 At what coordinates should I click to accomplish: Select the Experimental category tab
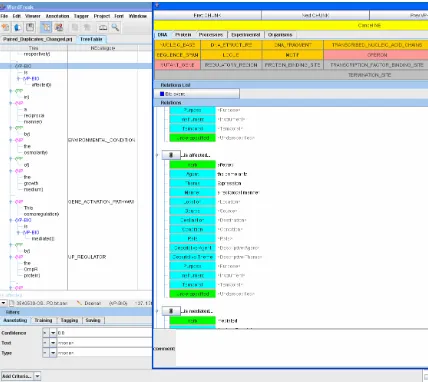pos(246,35)
